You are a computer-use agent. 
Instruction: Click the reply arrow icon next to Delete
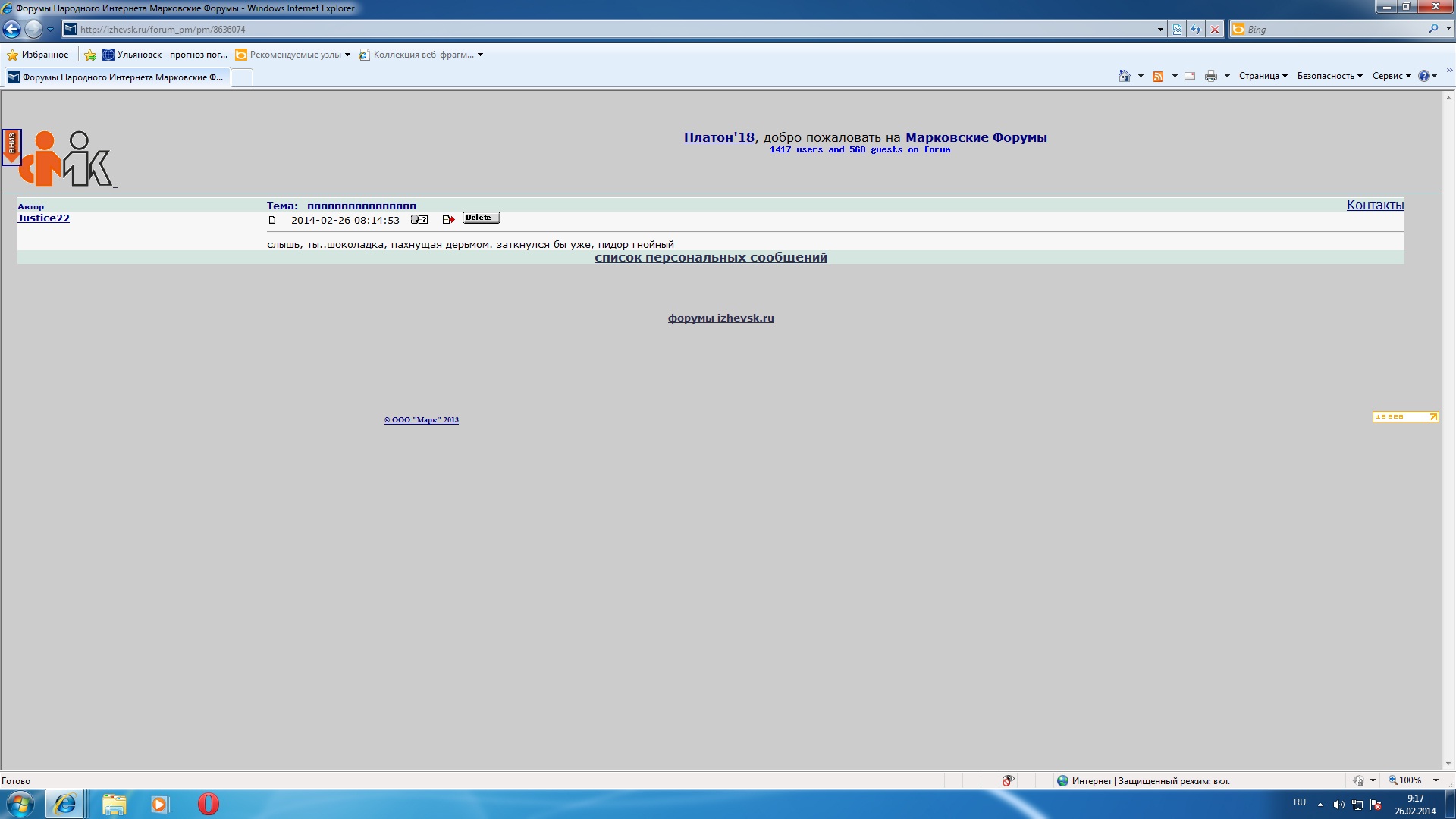(x=448, y=220)
